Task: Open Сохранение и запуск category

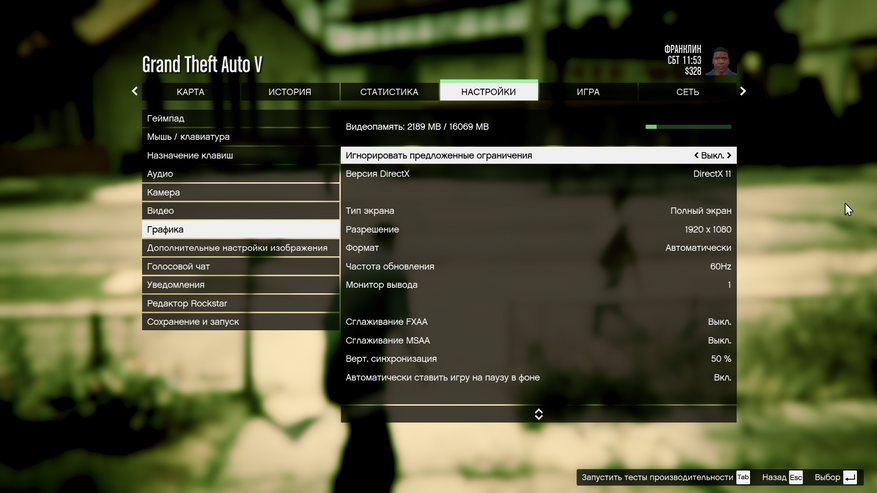Action: (x=241, y=322)
